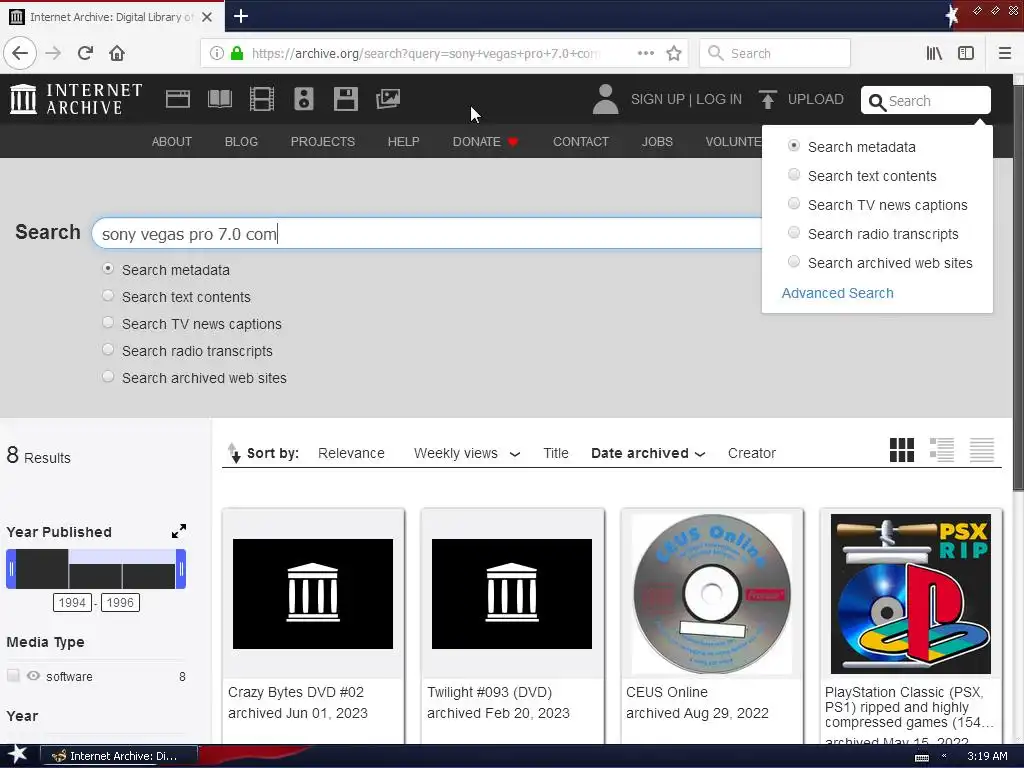Select Search radio transcripts in dropdown panel

pyautogui.click(x=793, y=232)
